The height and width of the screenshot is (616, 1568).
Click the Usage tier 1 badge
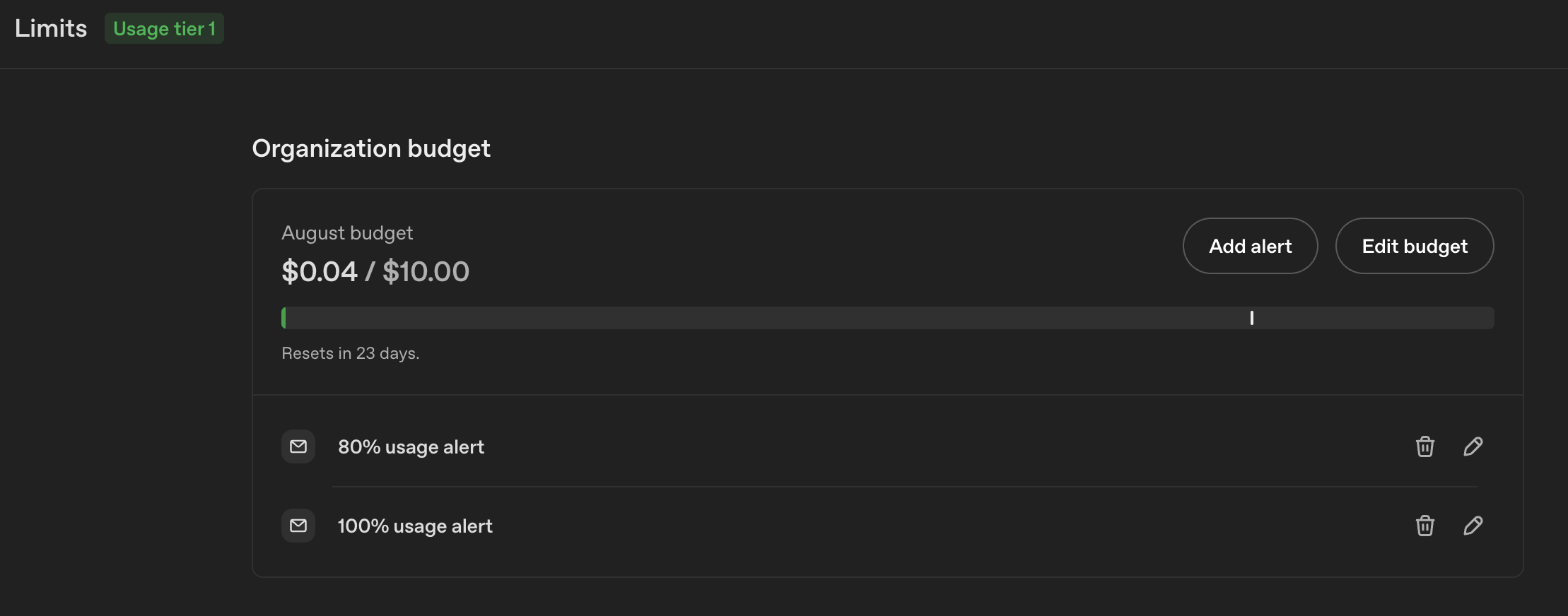click(x=164, y=28)
